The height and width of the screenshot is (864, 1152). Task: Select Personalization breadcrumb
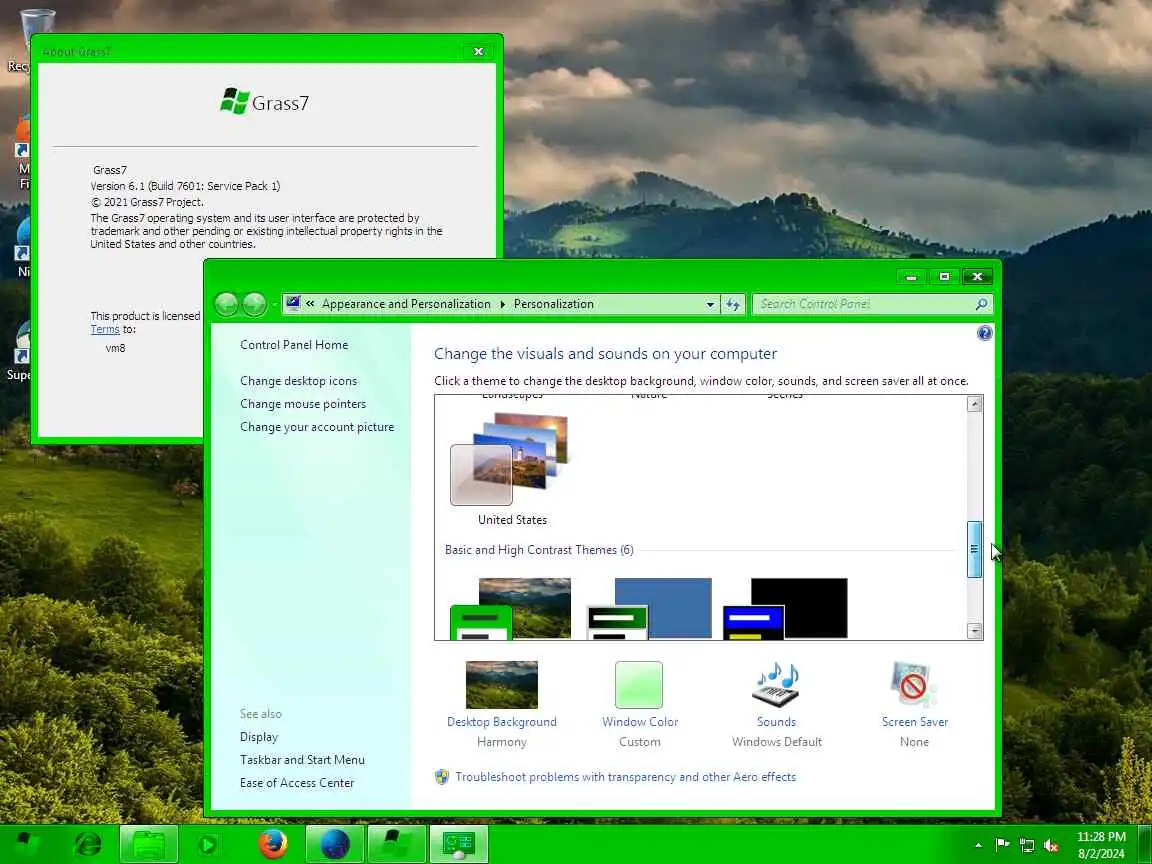554,304
